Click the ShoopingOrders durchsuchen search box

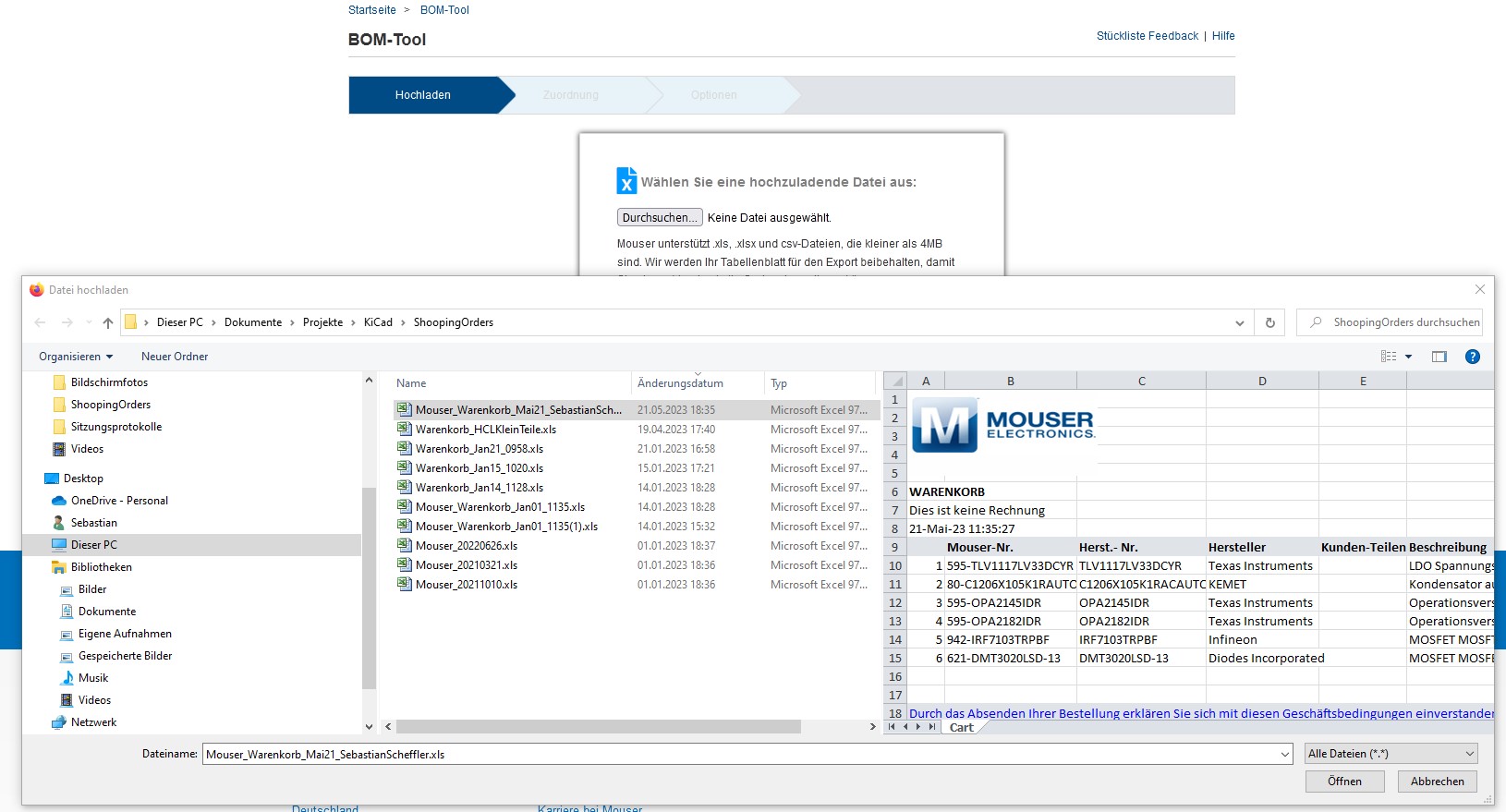(1389, 322)
